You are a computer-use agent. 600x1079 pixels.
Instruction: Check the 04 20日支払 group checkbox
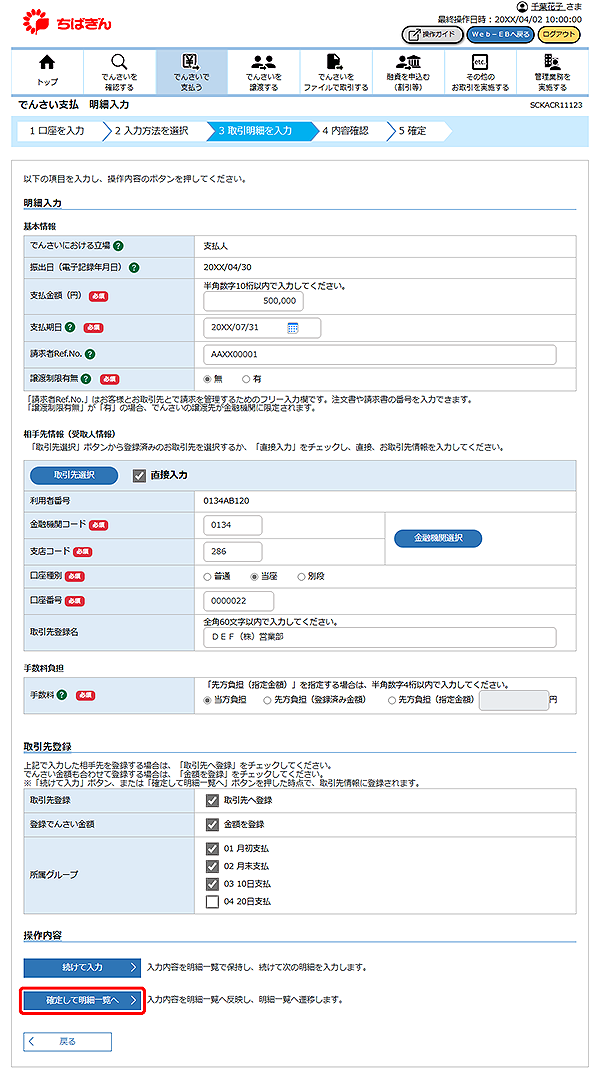211,901
